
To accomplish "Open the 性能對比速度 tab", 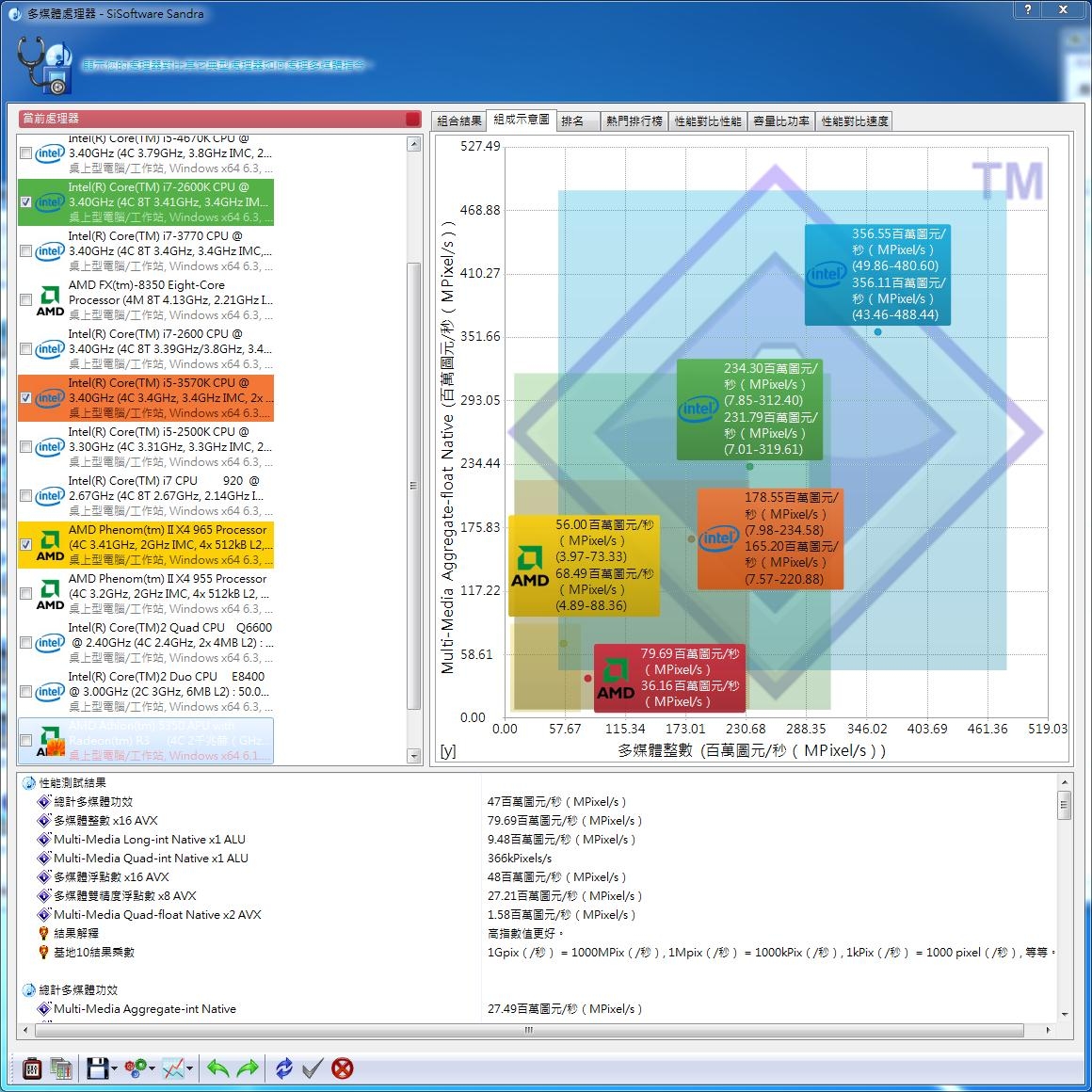I will point(854,121).
